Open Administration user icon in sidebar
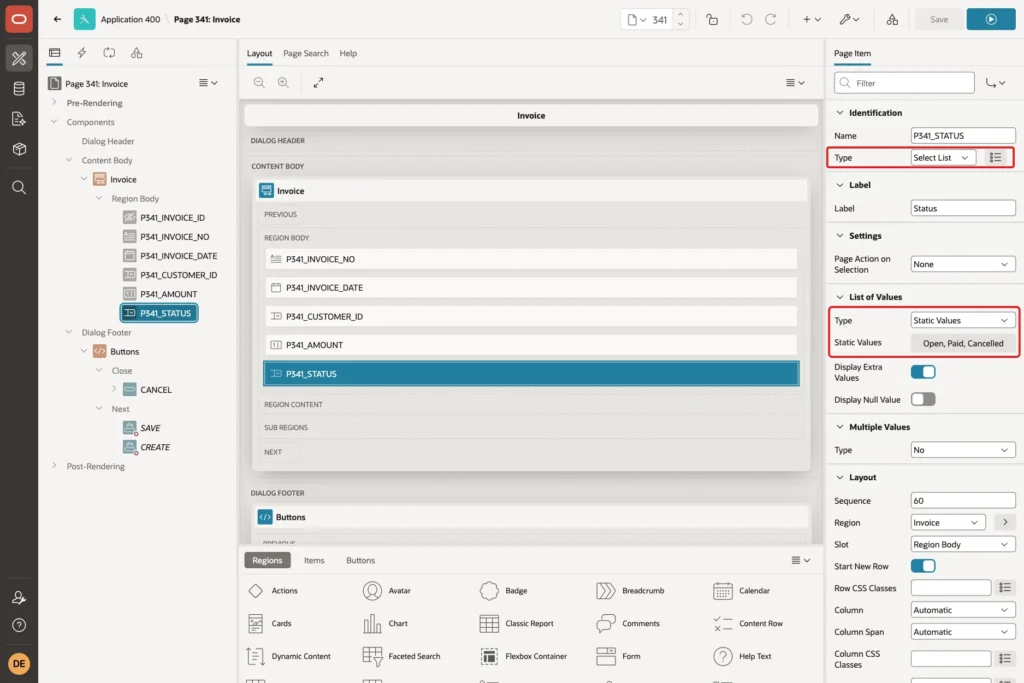 coord(19,597)
